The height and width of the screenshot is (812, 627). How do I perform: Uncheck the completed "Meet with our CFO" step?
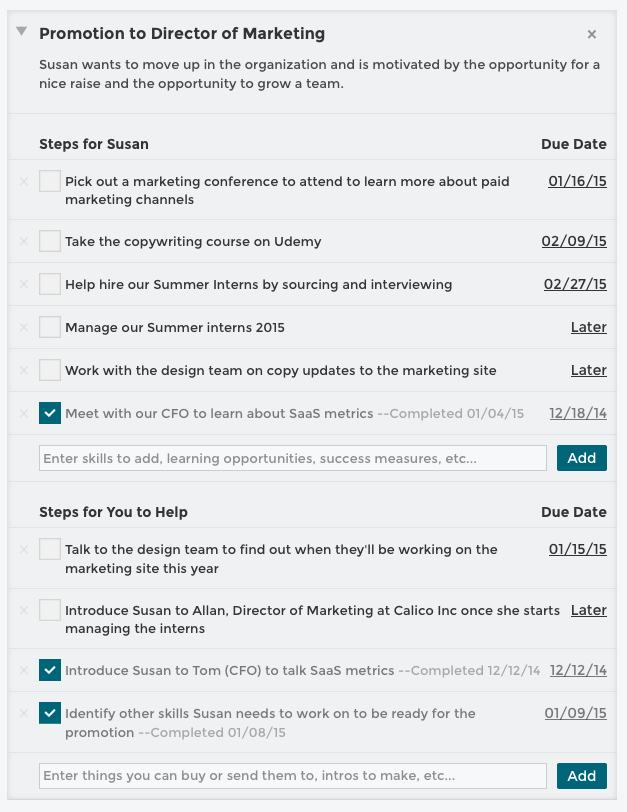pos(49,413)
